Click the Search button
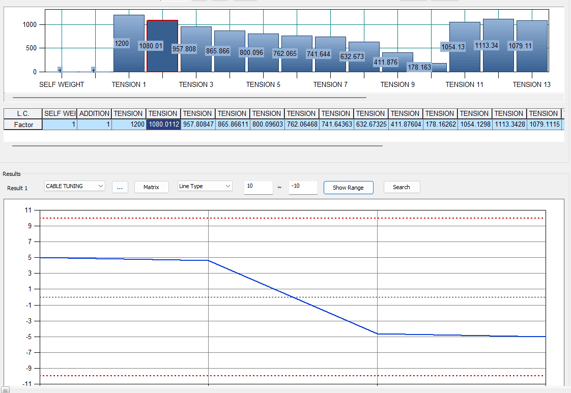The image size is (571, 393). coord(401,187)
